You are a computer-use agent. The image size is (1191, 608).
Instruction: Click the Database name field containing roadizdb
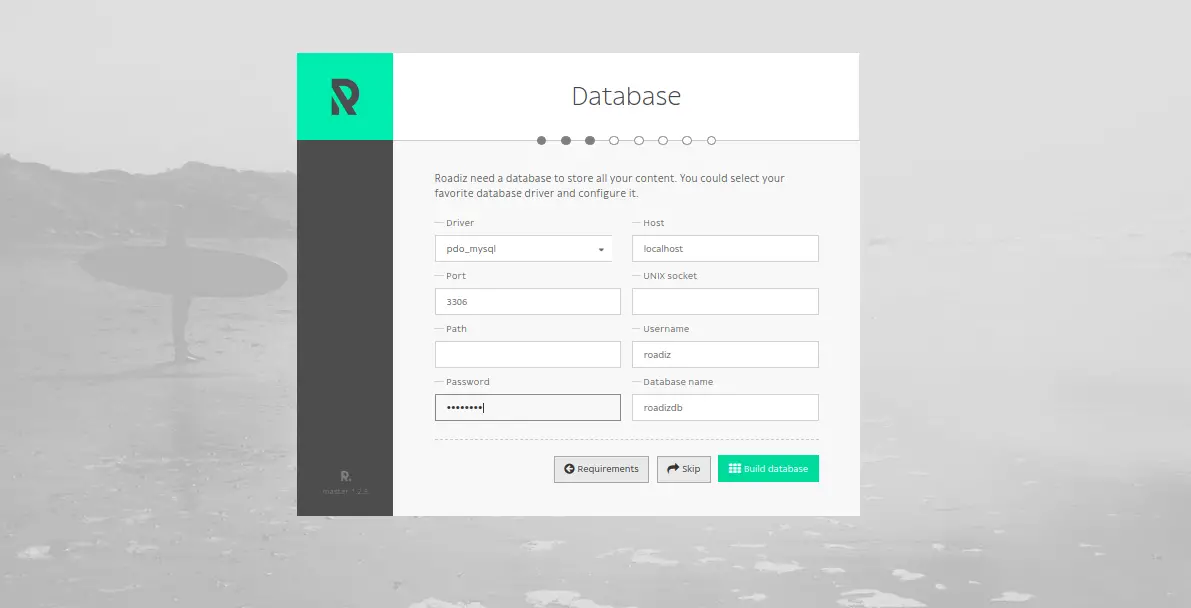tap(725, 407)
